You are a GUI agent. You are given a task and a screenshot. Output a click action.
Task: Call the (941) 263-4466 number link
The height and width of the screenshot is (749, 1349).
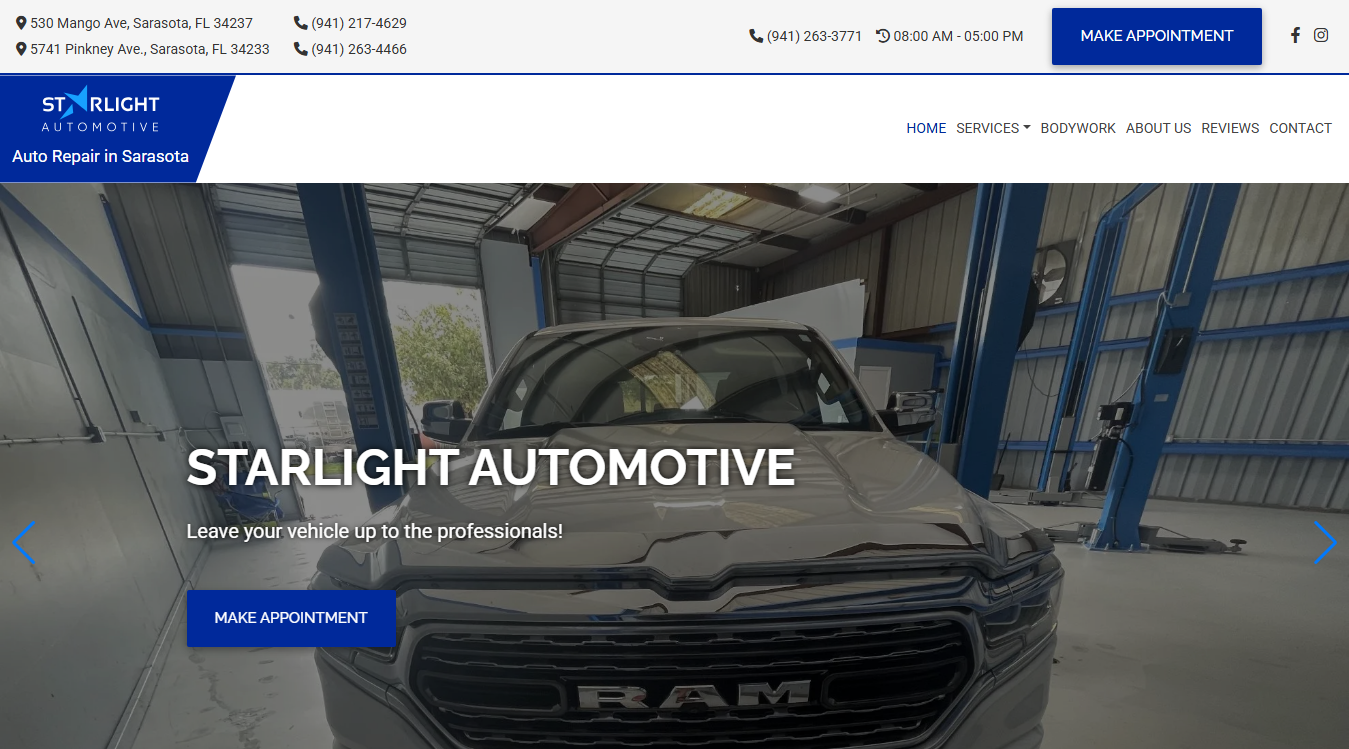point(359,49)
